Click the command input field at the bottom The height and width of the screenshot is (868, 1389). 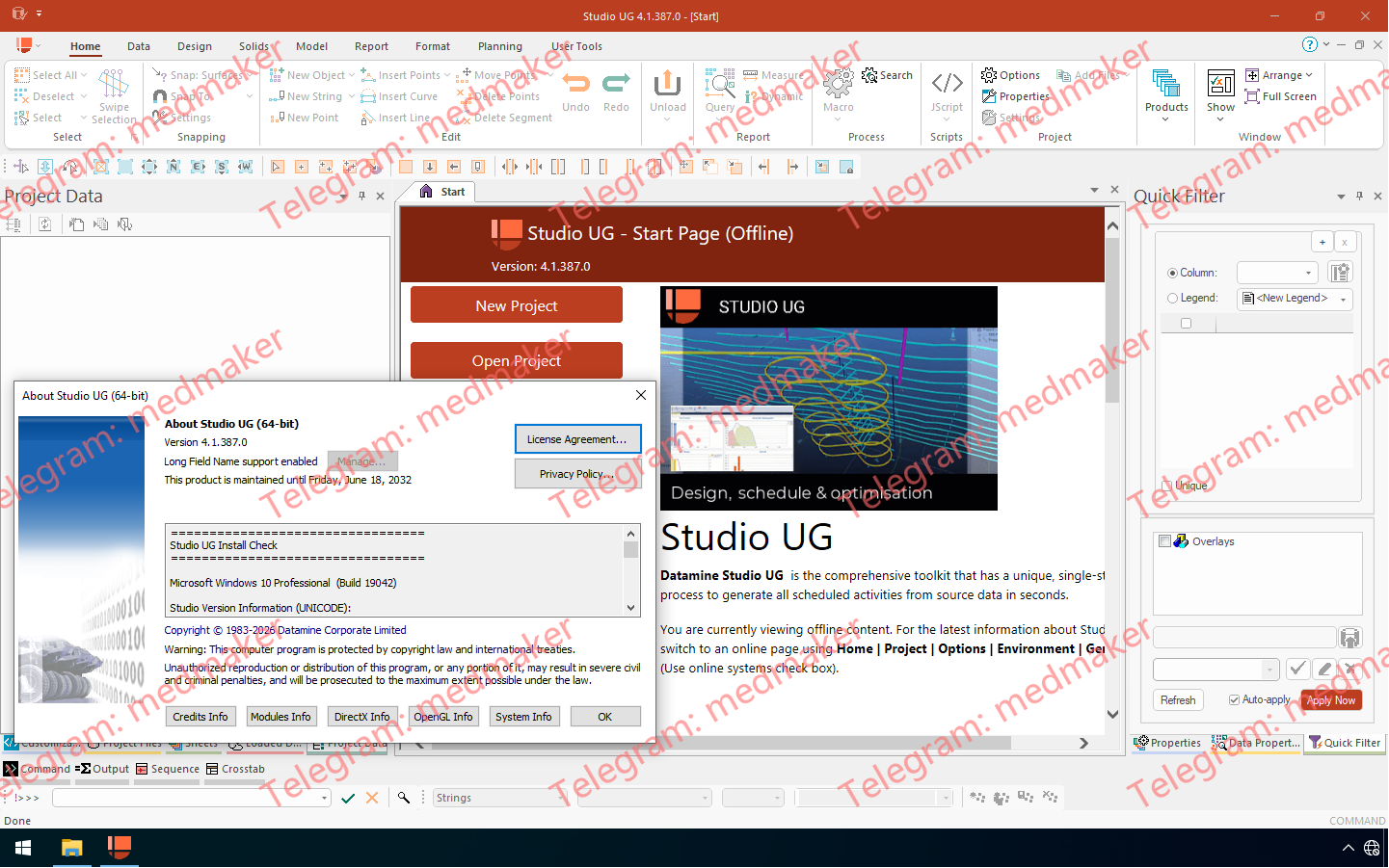click(x=183, y=798)
